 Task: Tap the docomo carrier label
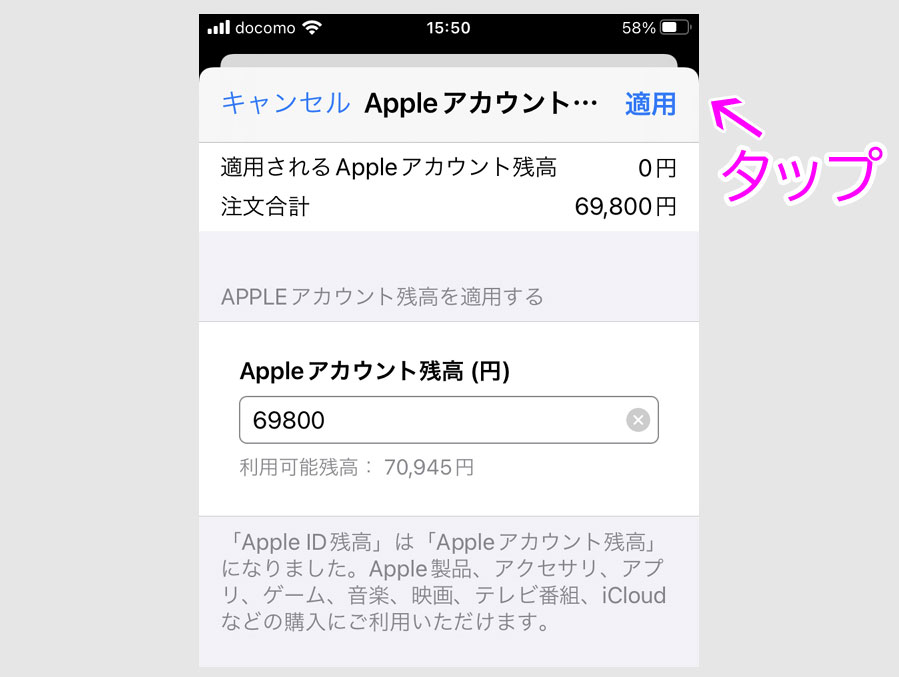265,28
